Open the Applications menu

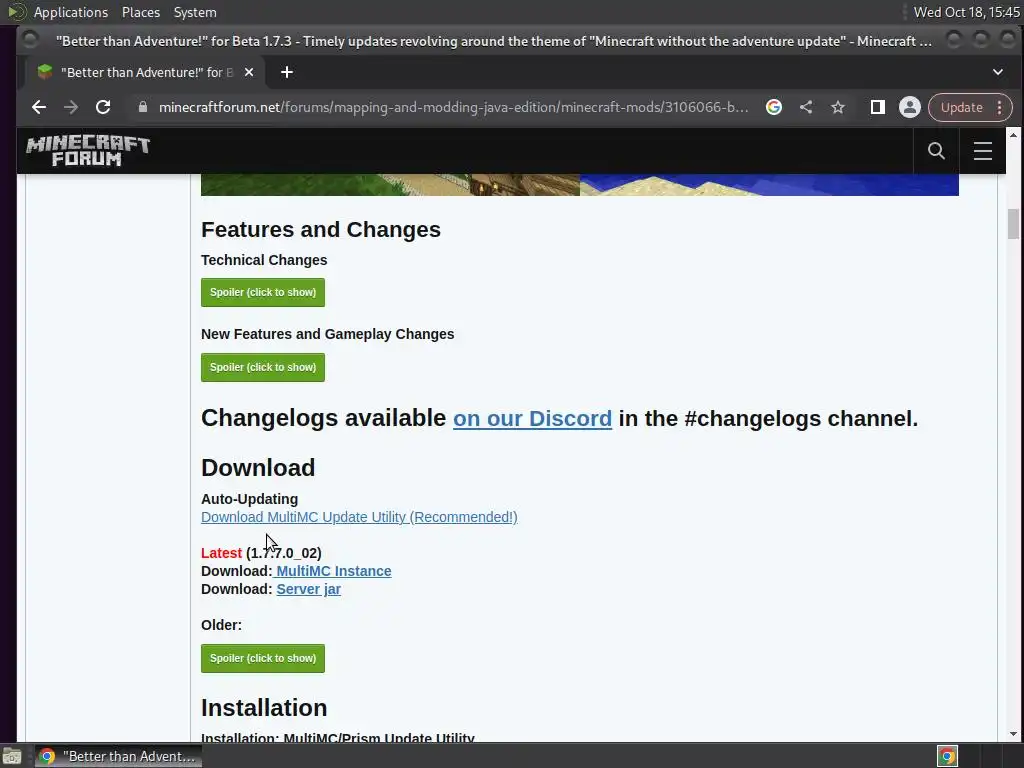[71, 12]
